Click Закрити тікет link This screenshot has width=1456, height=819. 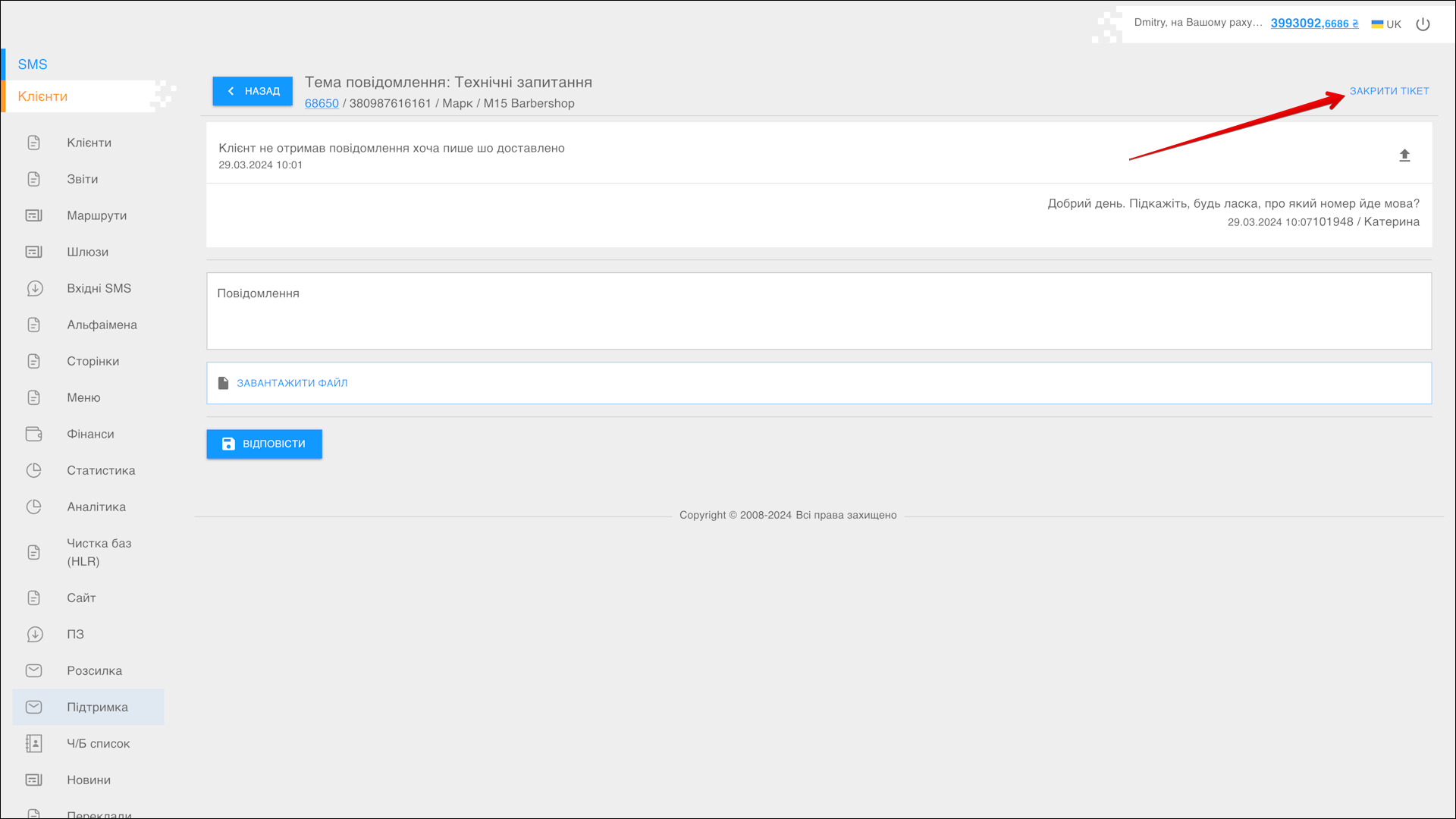[1389, 91]
